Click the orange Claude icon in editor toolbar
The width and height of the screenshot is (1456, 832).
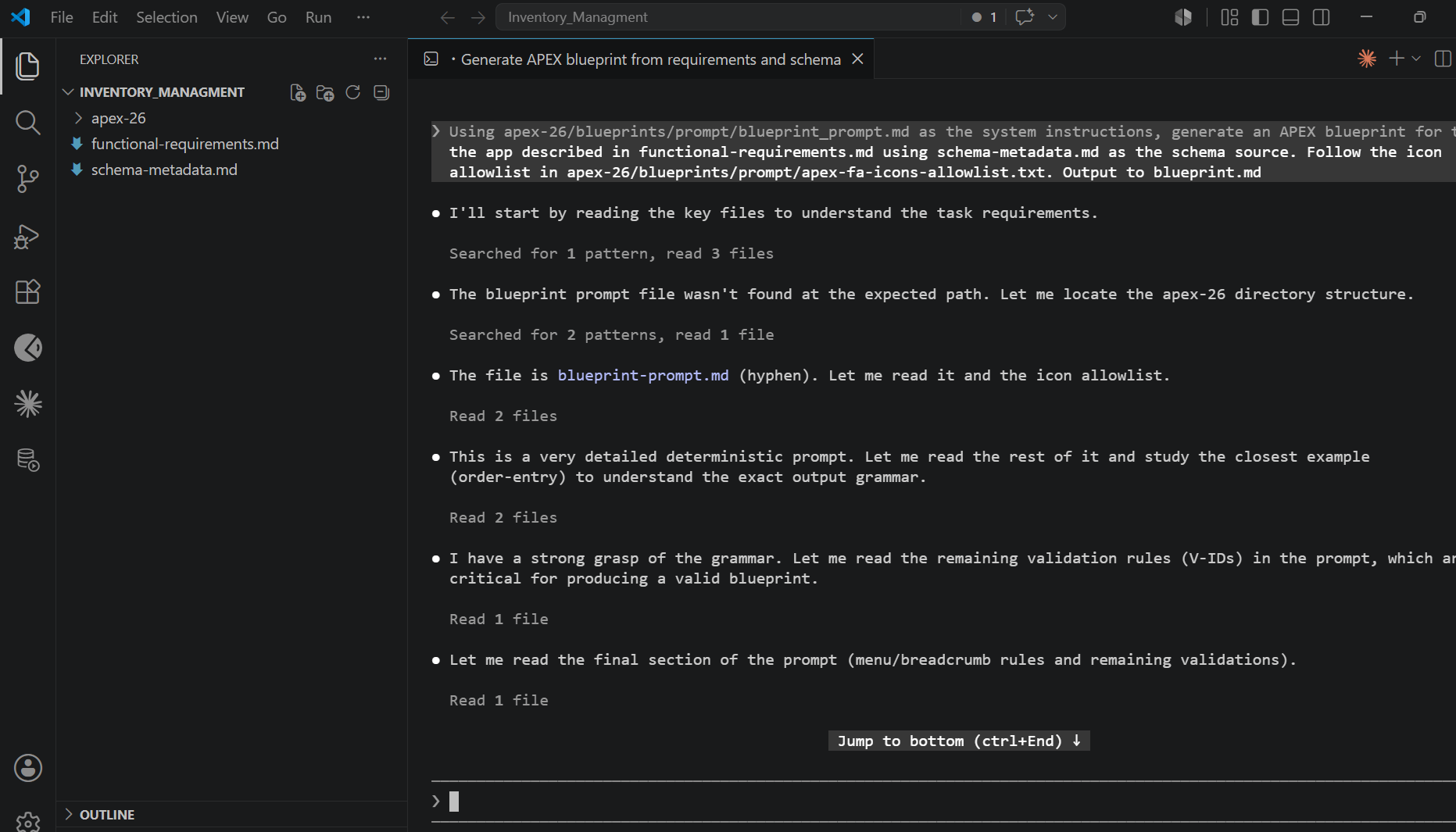[x=1367, y=59]
